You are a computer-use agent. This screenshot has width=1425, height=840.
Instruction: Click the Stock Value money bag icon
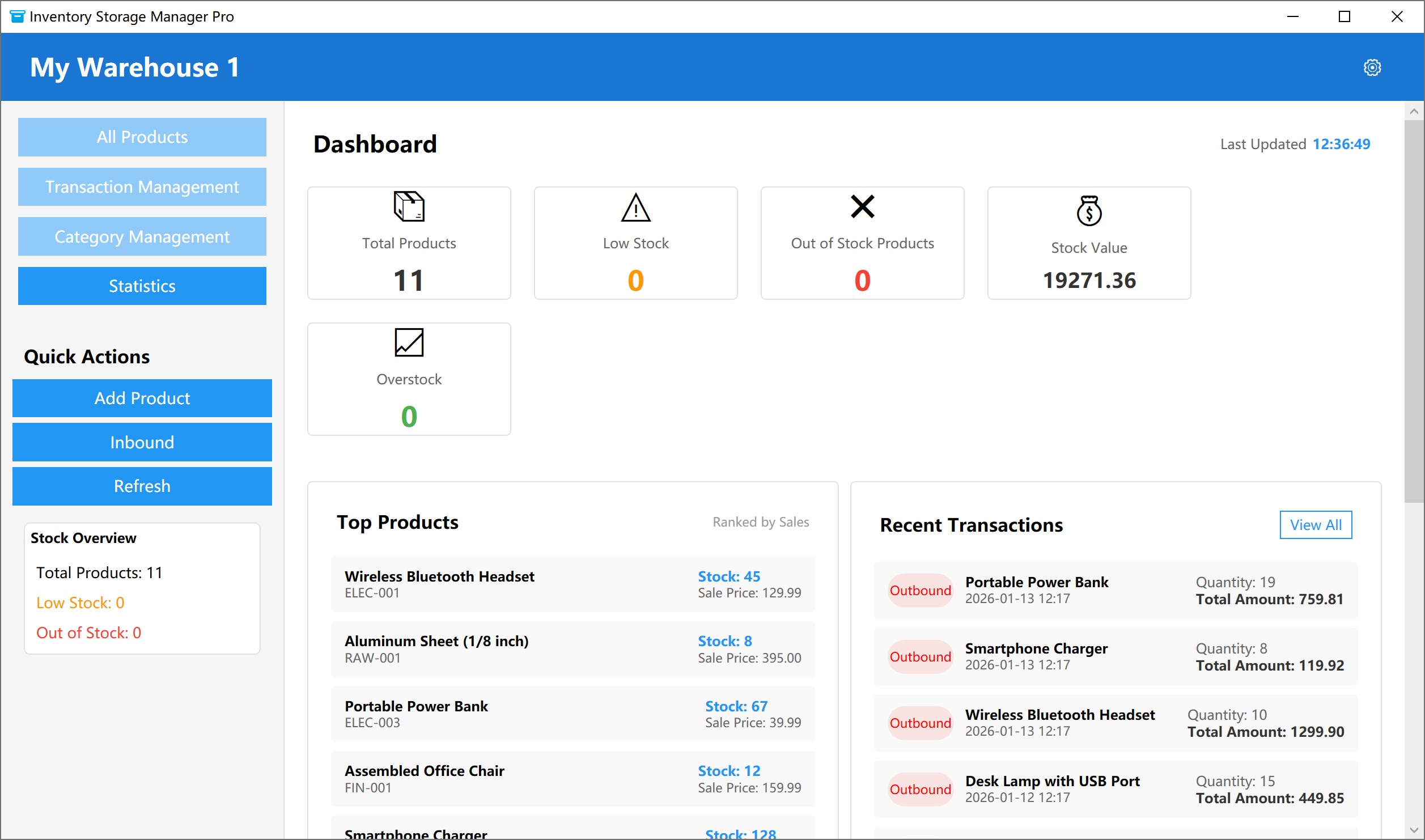point(1089,211)
